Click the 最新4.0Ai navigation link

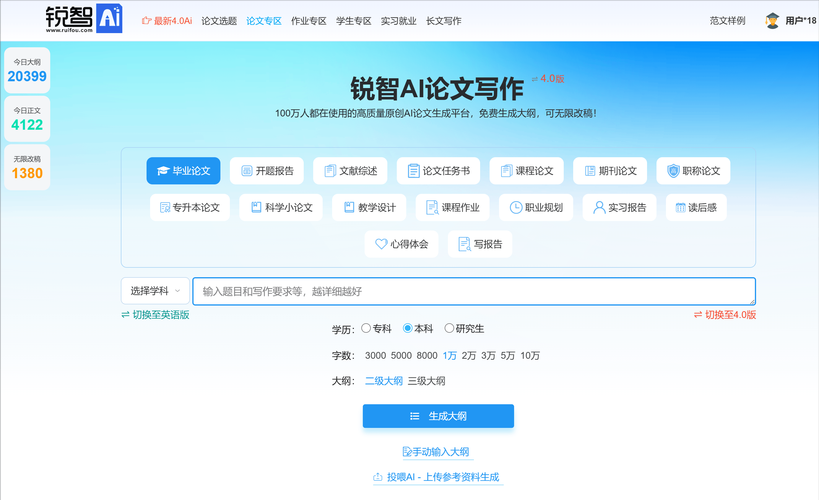pyautogui.click(x=167, y=21)
